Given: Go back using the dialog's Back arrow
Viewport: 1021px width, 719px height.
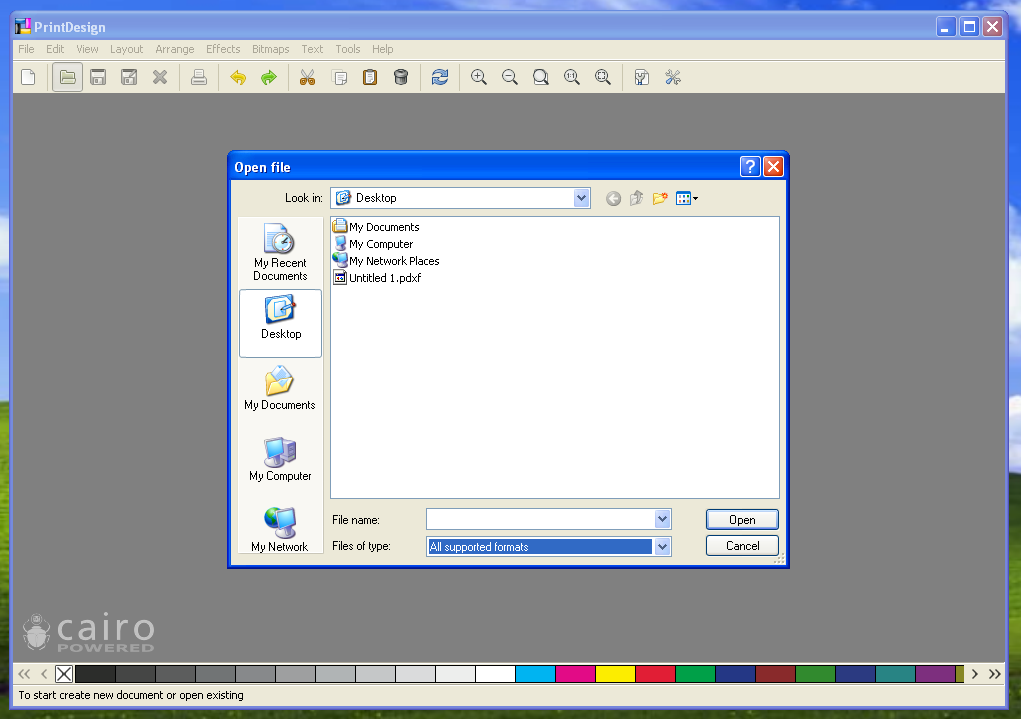Looking at the screenshot, I should coord(613,199).
